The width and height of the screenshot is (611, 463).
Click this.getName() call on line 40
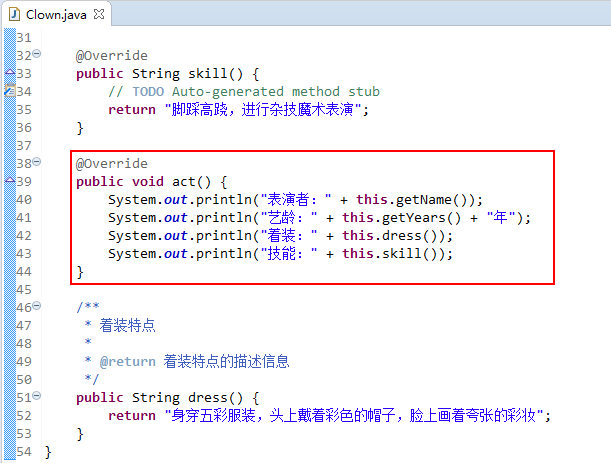(412, 200)
